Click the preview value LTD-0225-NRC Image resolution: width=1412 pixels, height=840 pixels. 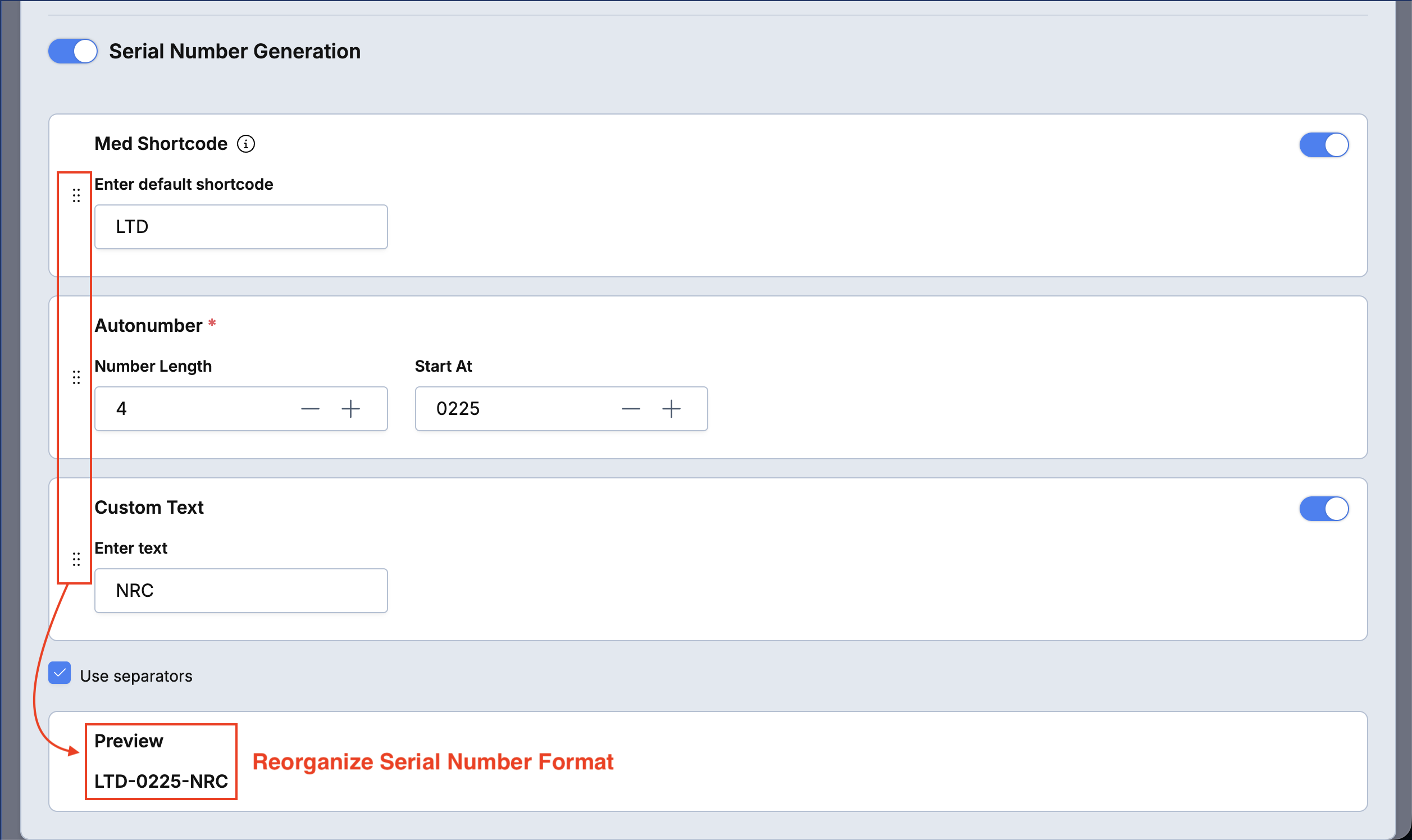(161, 781)
